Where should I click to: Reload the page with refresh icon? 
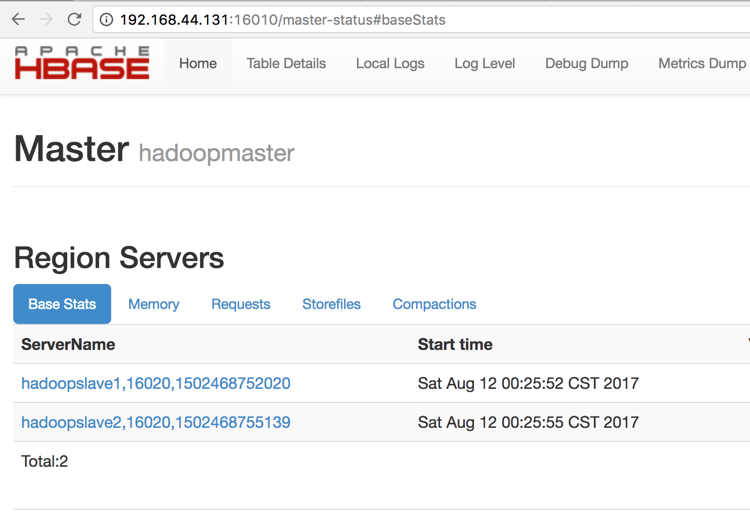pyautogui.click(x=74, y=19)
